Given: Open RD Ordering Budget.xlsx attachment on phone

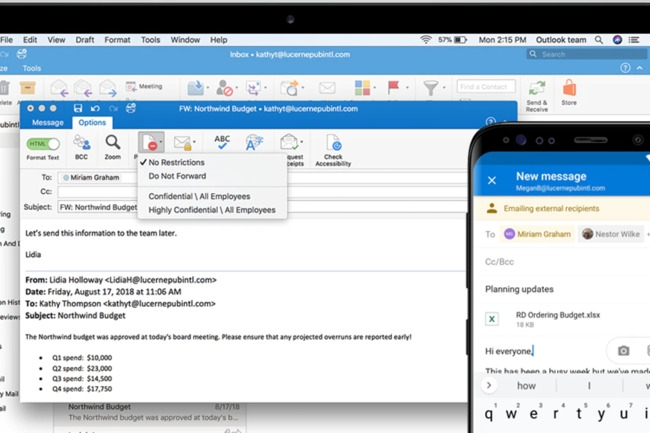Looking at the screenshot, I should point(543,319).
